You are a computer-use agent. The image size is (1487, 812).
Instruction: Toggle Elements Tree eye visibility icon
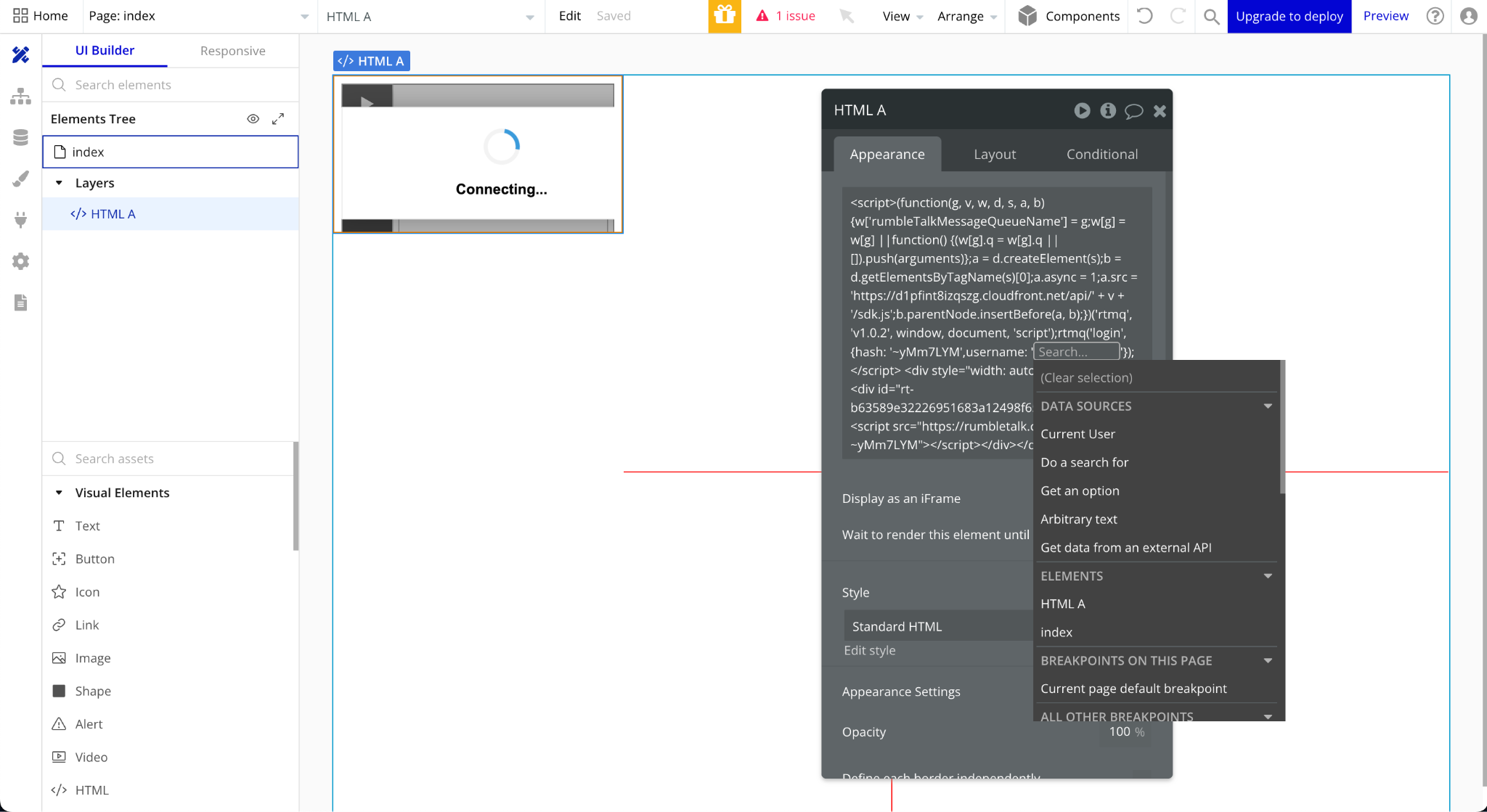(x=253, y=119)
